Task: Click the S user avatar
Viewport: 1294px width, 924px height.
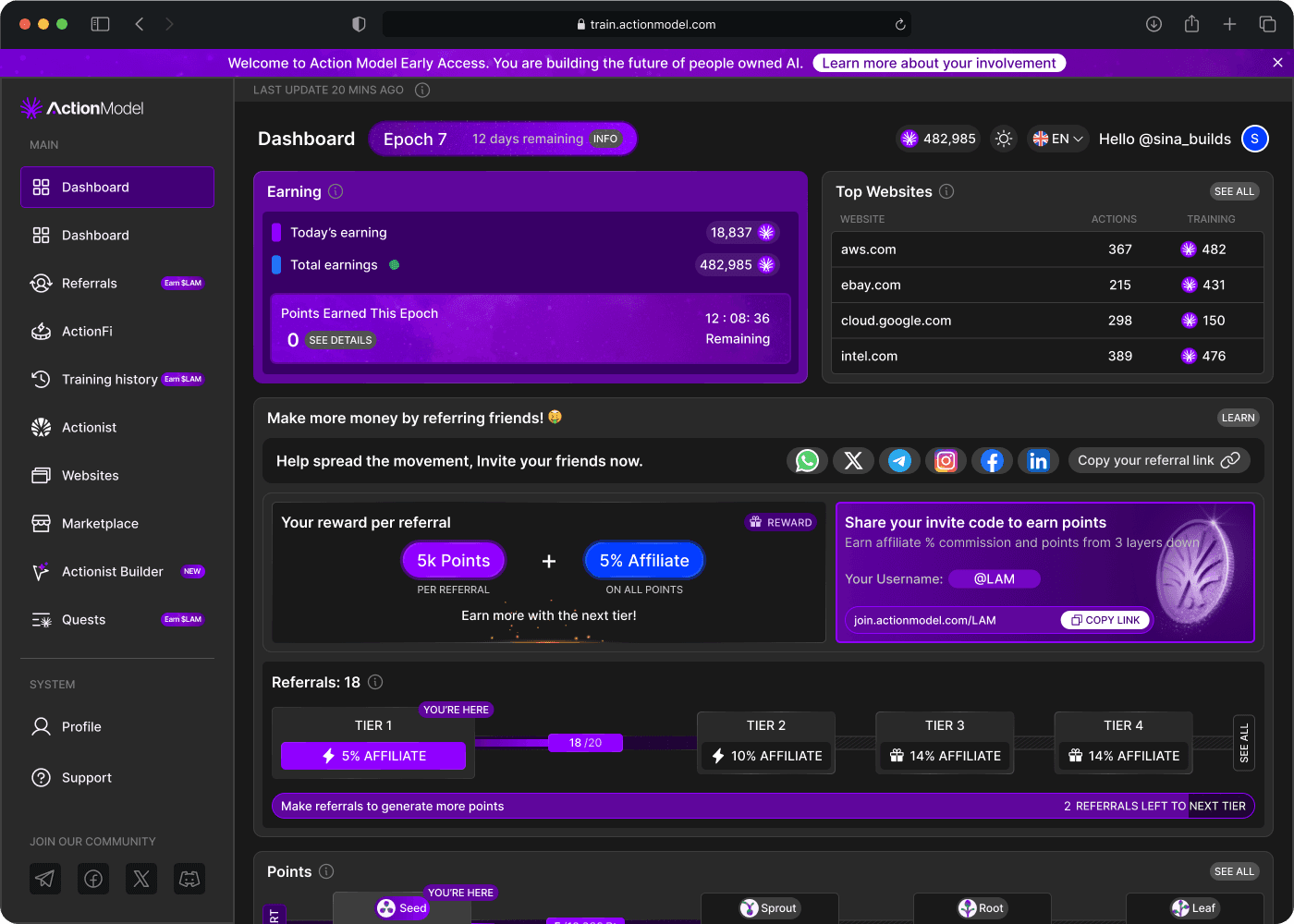Action: (x=1254, y=139)
